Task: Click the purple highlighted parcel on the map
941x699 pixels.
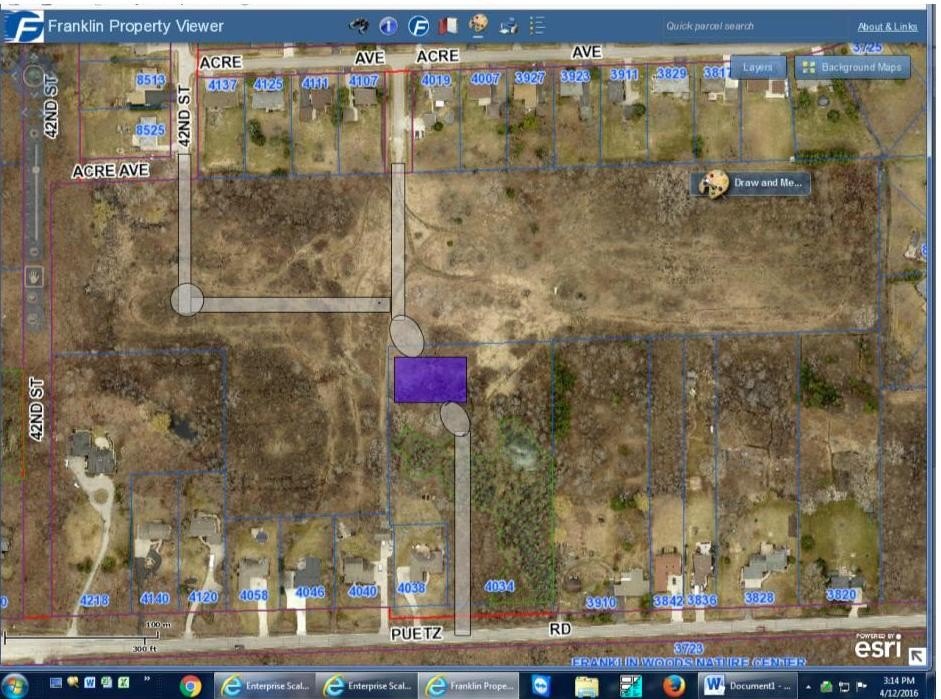Action: (x=430, y=380)
